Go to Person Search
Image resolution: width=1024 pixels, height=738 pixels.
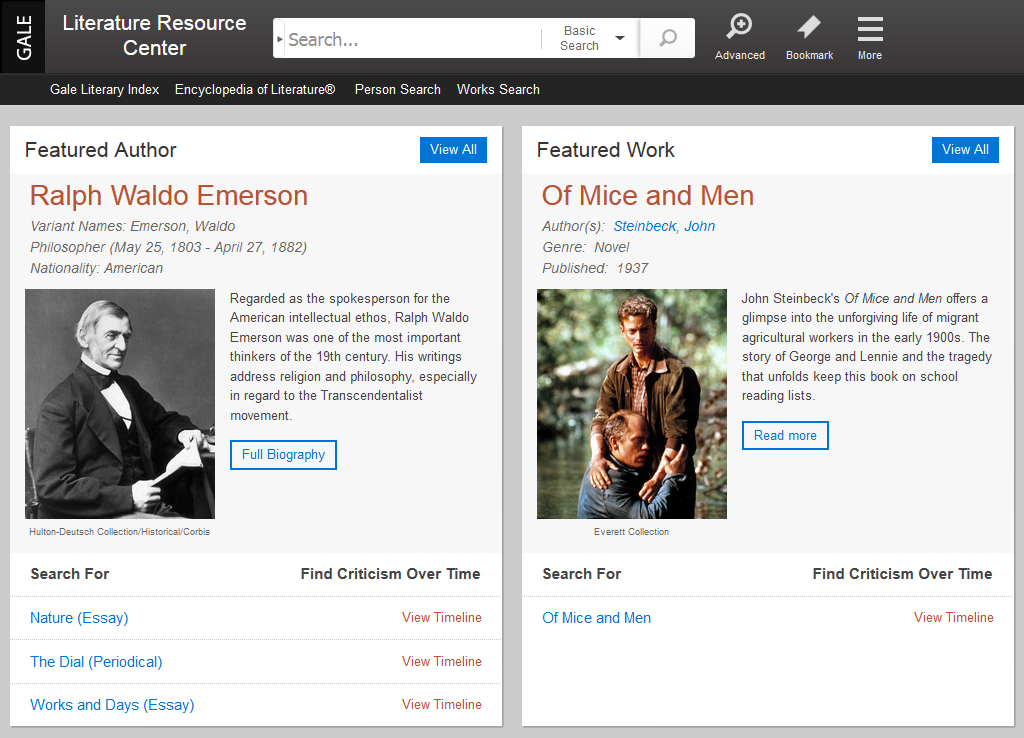tap(397, 89)
